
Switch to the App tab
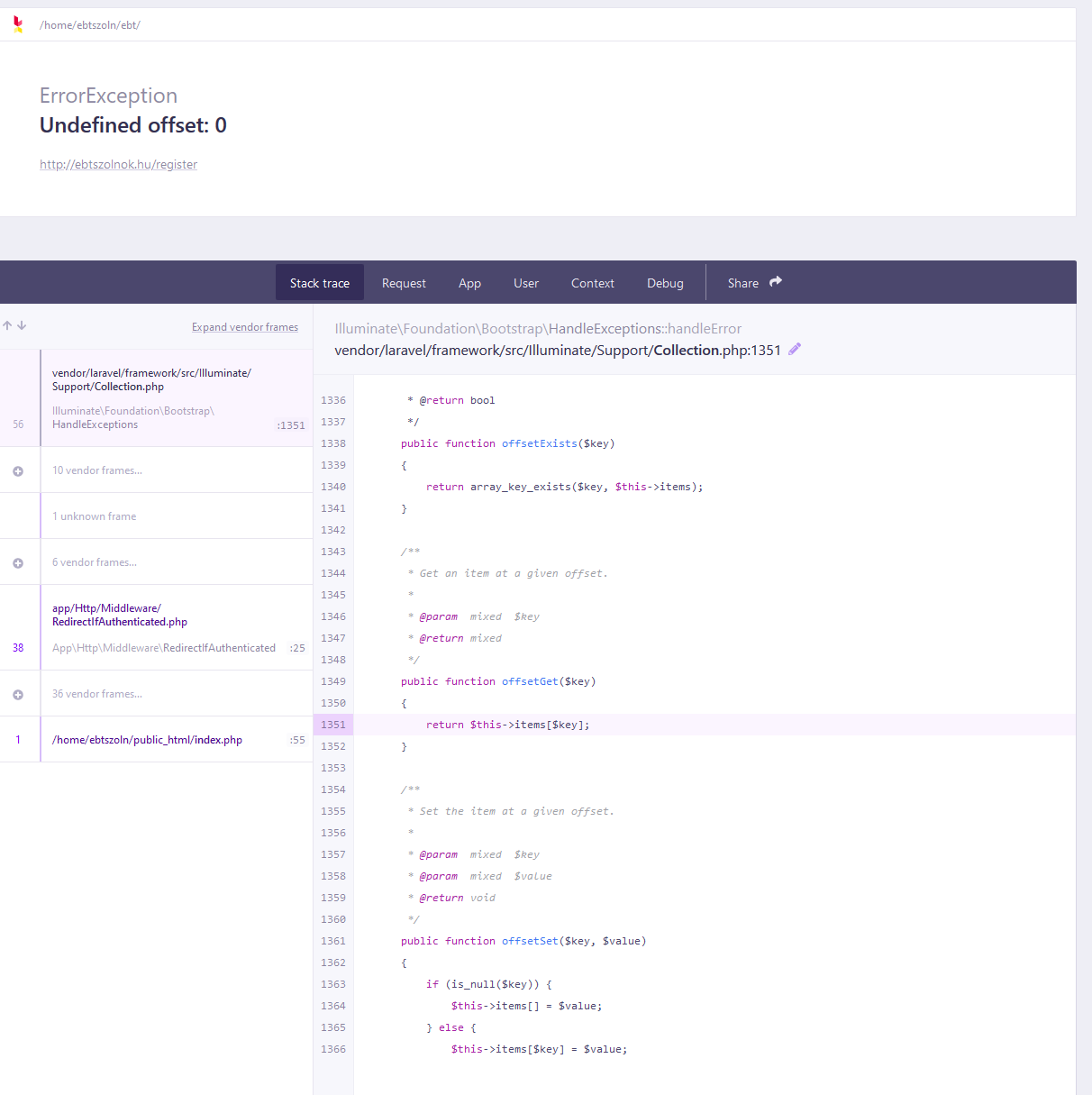click(x=469, y=283)
